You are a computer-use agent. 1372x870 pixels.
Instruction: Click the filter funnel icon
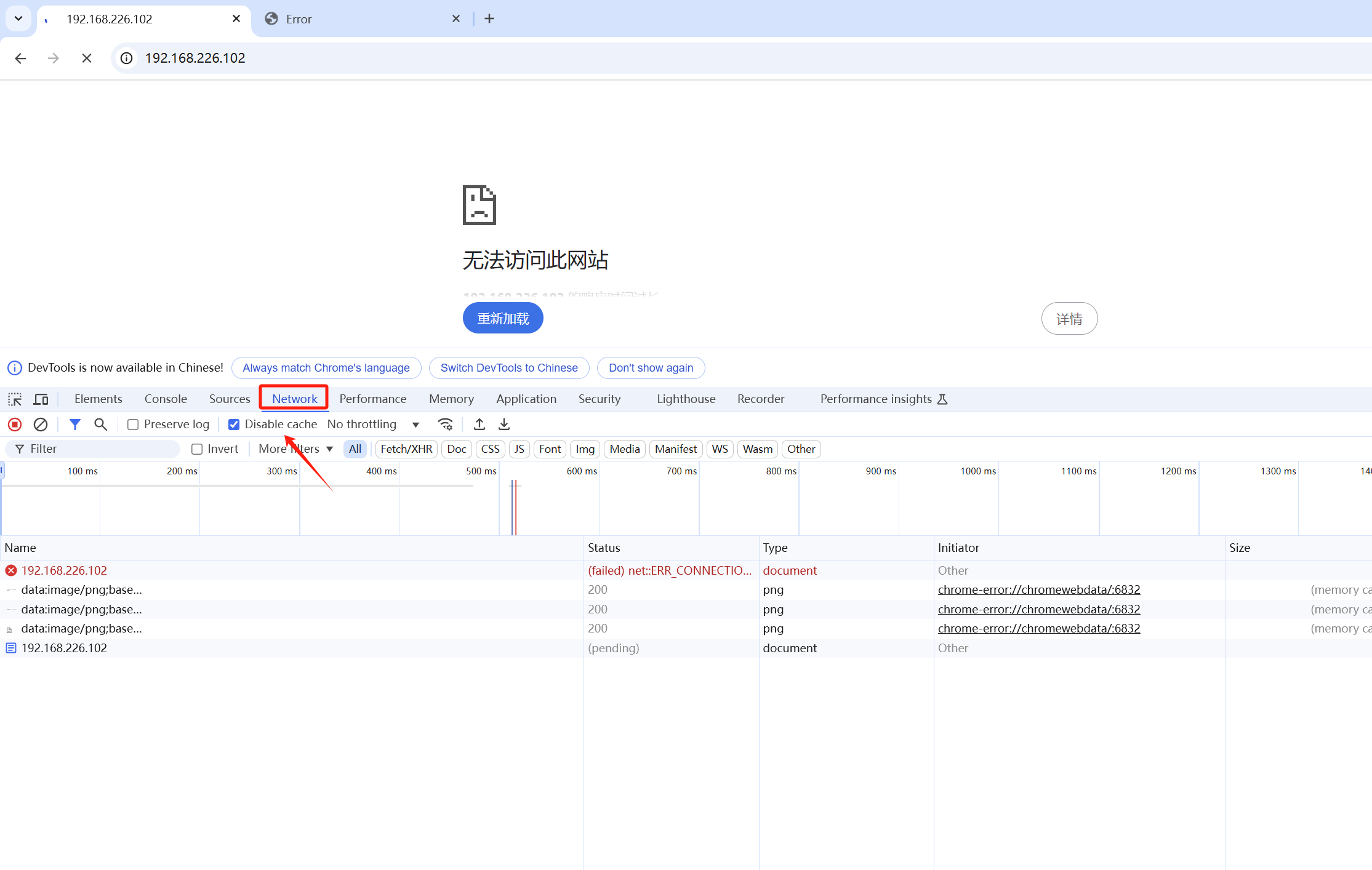tap(75, 425)
